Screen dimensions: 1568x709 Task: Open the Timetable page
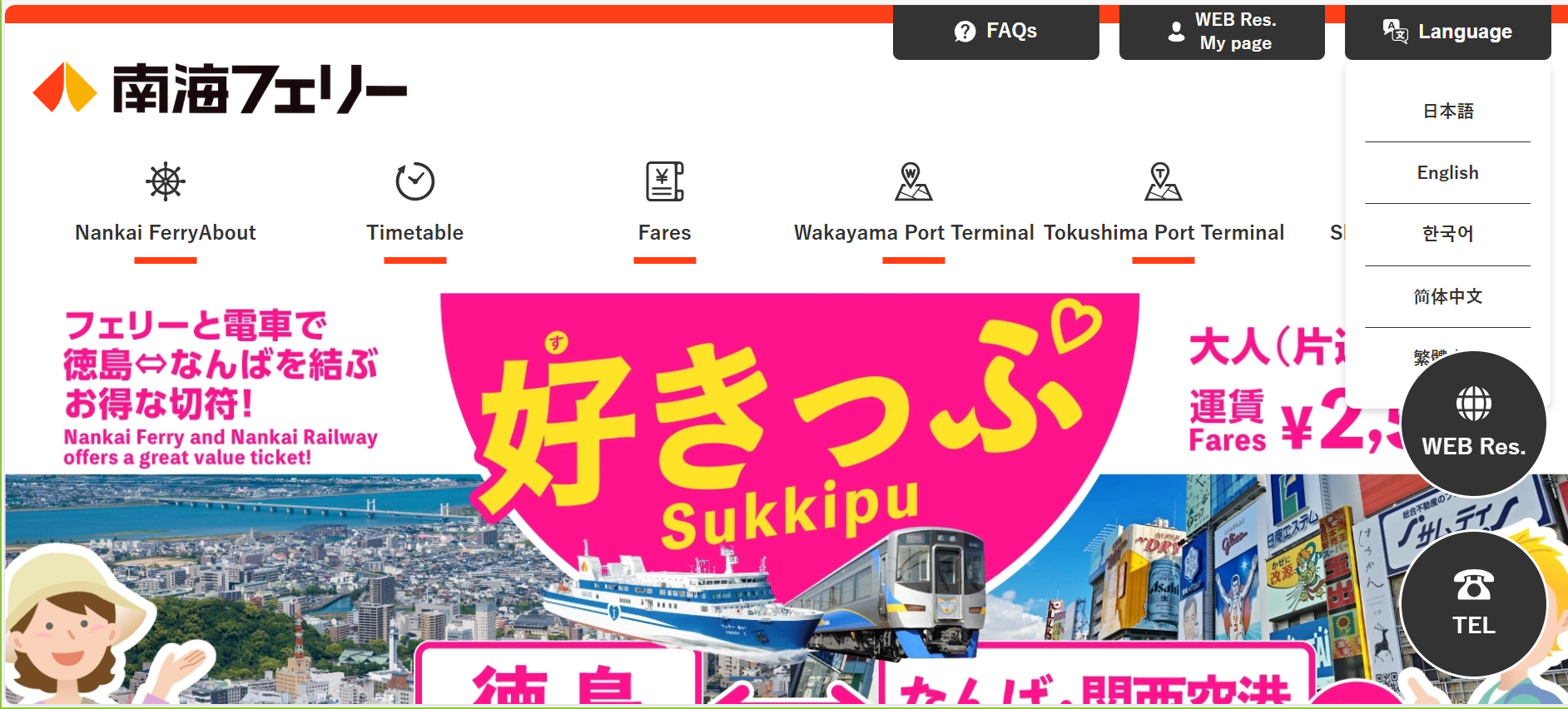click(415, 232)
